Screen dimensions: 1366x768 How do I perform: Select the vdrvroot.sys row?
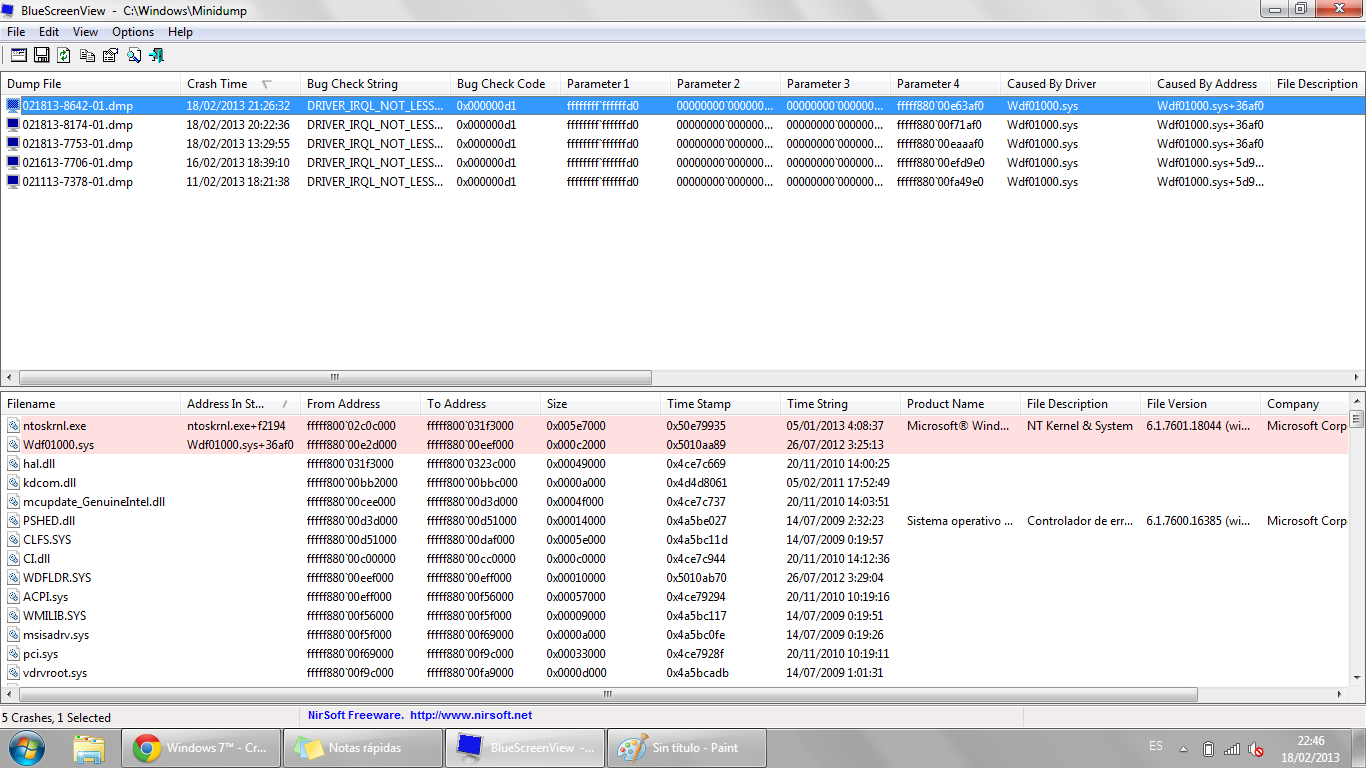coord(675,673)
